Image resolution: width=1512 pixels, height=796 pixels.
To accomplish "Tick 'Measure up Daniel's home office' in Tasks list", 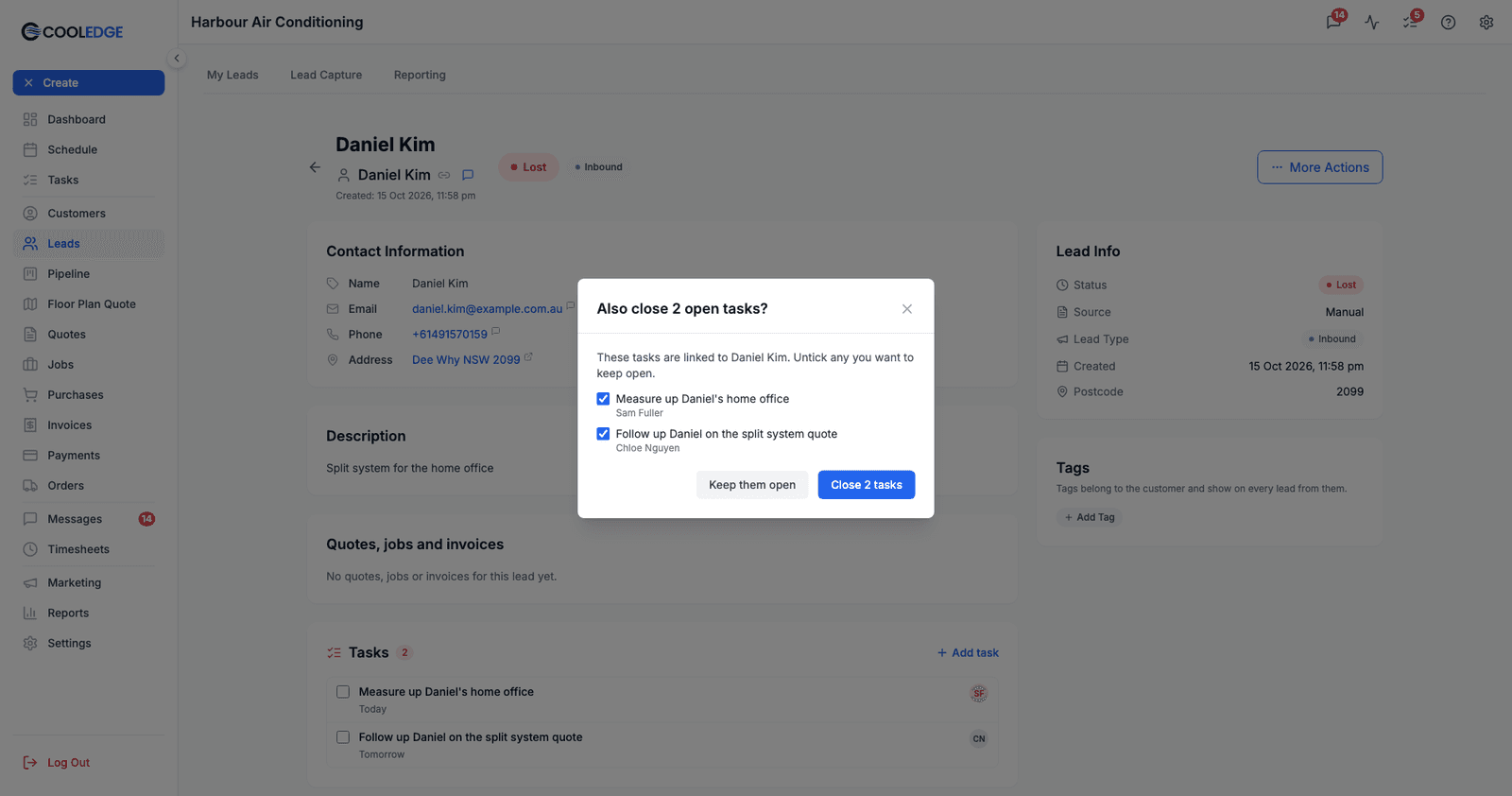I will click(x=343, y=692).
